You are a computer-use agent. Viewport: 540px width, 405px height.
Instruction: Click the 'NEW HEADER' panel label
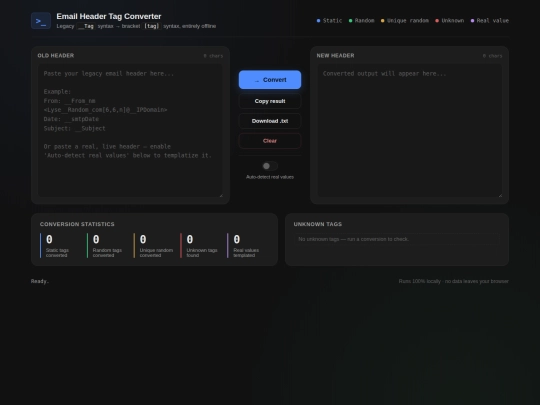coord(335,55)
